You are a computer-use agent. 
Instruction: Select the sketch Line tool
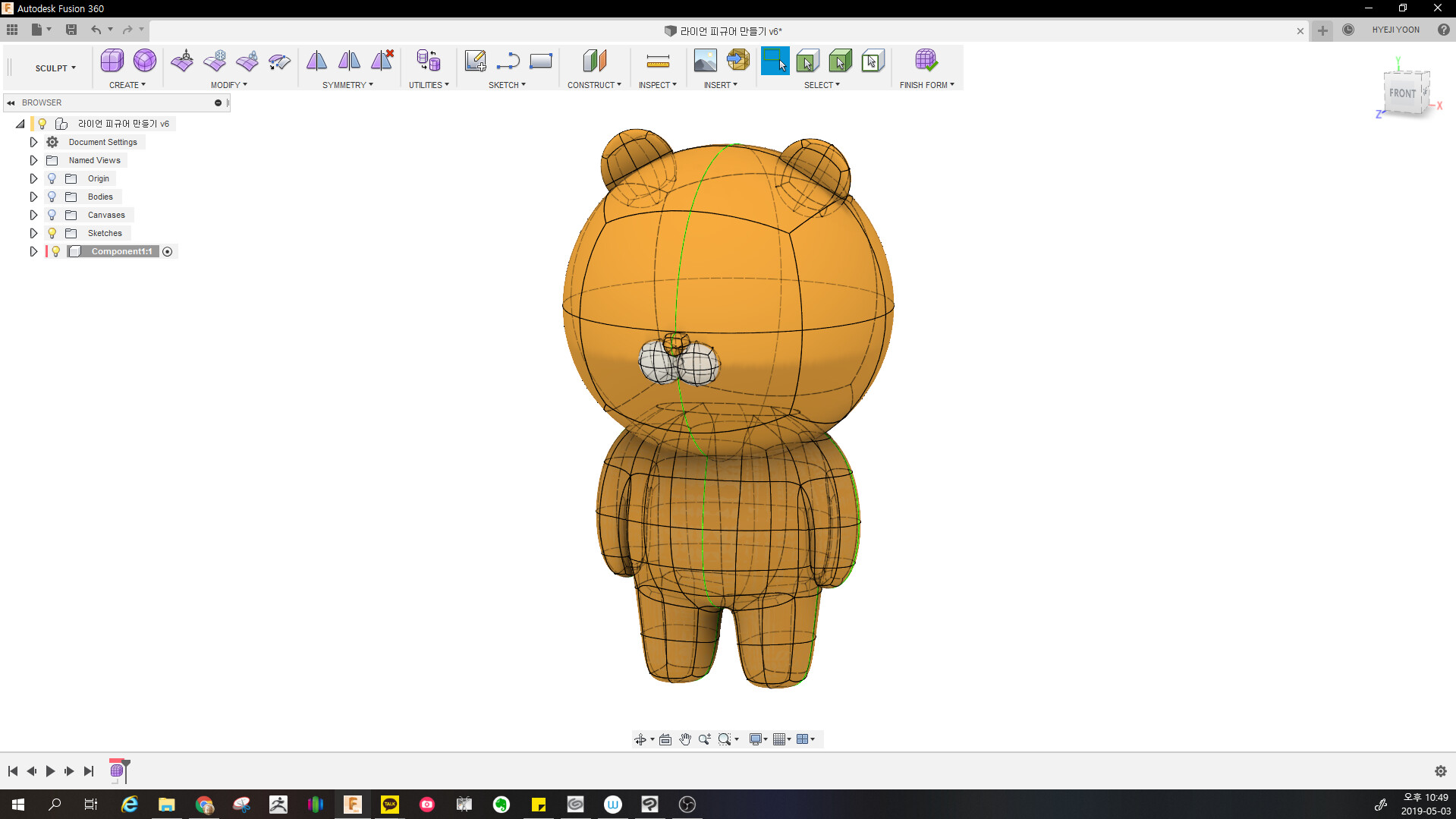coord(508,61)
